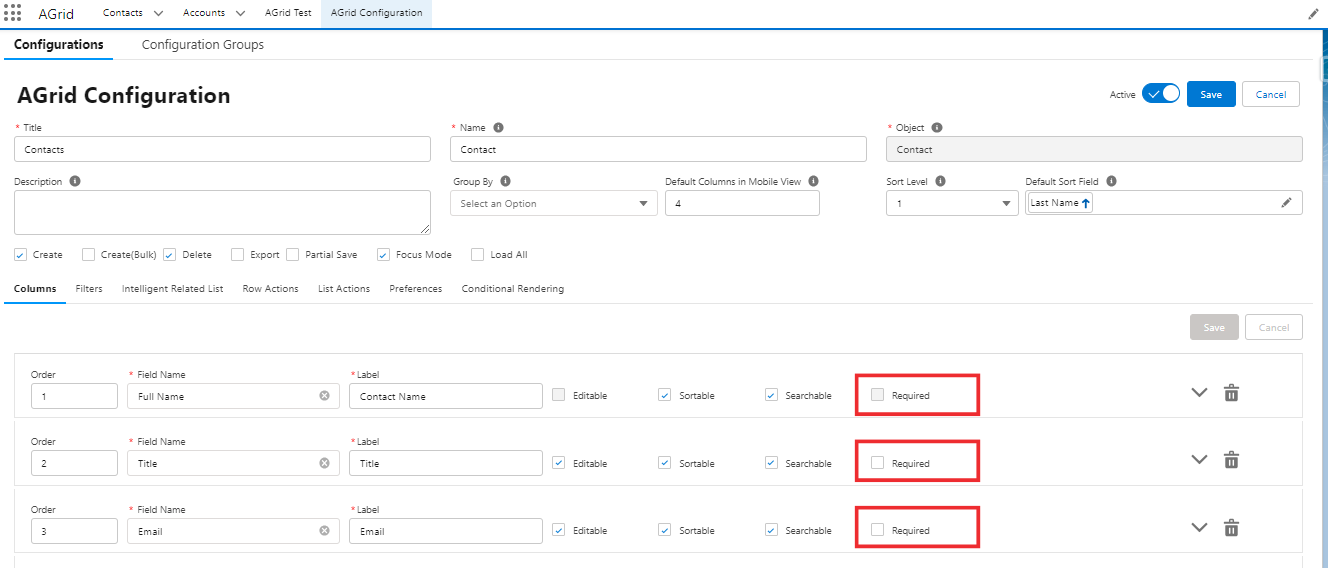Show the Group By info icon
The width and height of the screenshot is (1328, 568).
coord(505,182)
